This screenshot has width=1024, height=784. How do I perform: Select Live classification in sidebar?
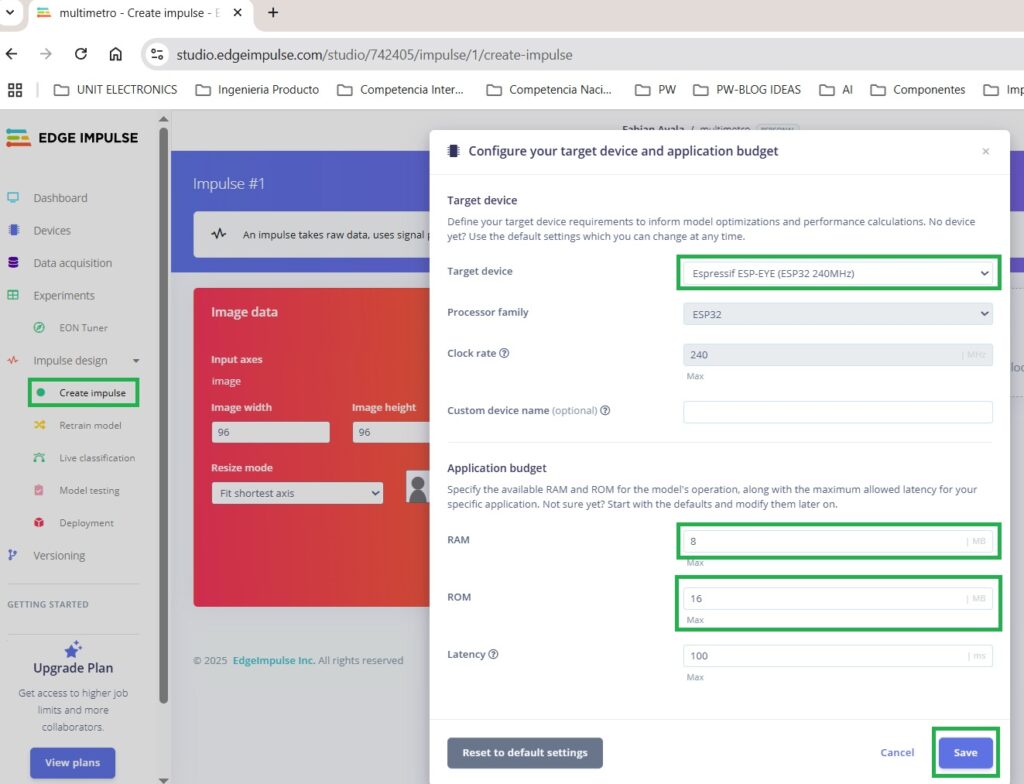click(x=96, y=458)
